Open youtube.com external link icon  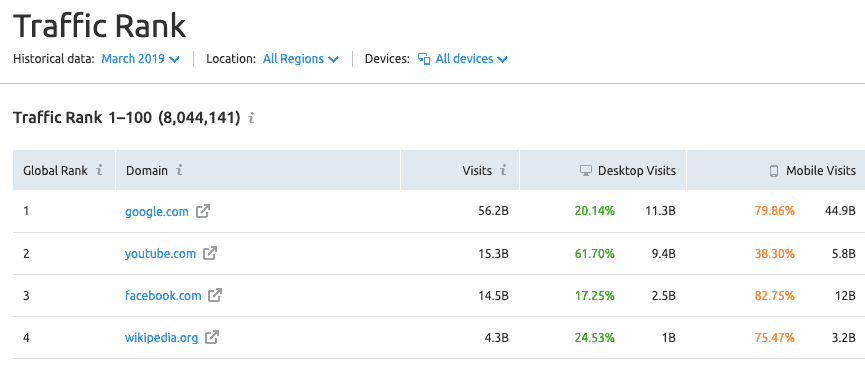(210, 254)
